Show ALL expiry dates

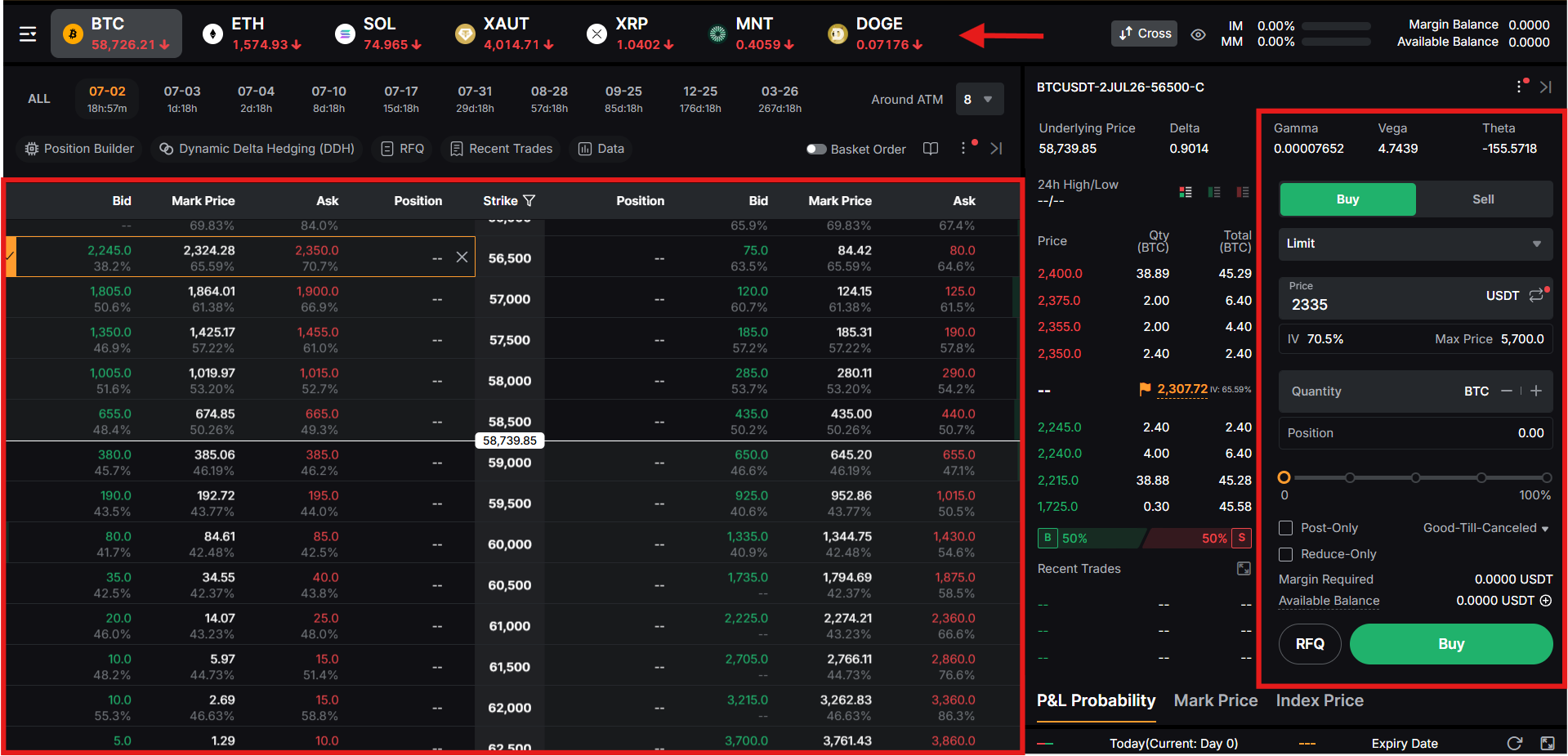(38, 99)
